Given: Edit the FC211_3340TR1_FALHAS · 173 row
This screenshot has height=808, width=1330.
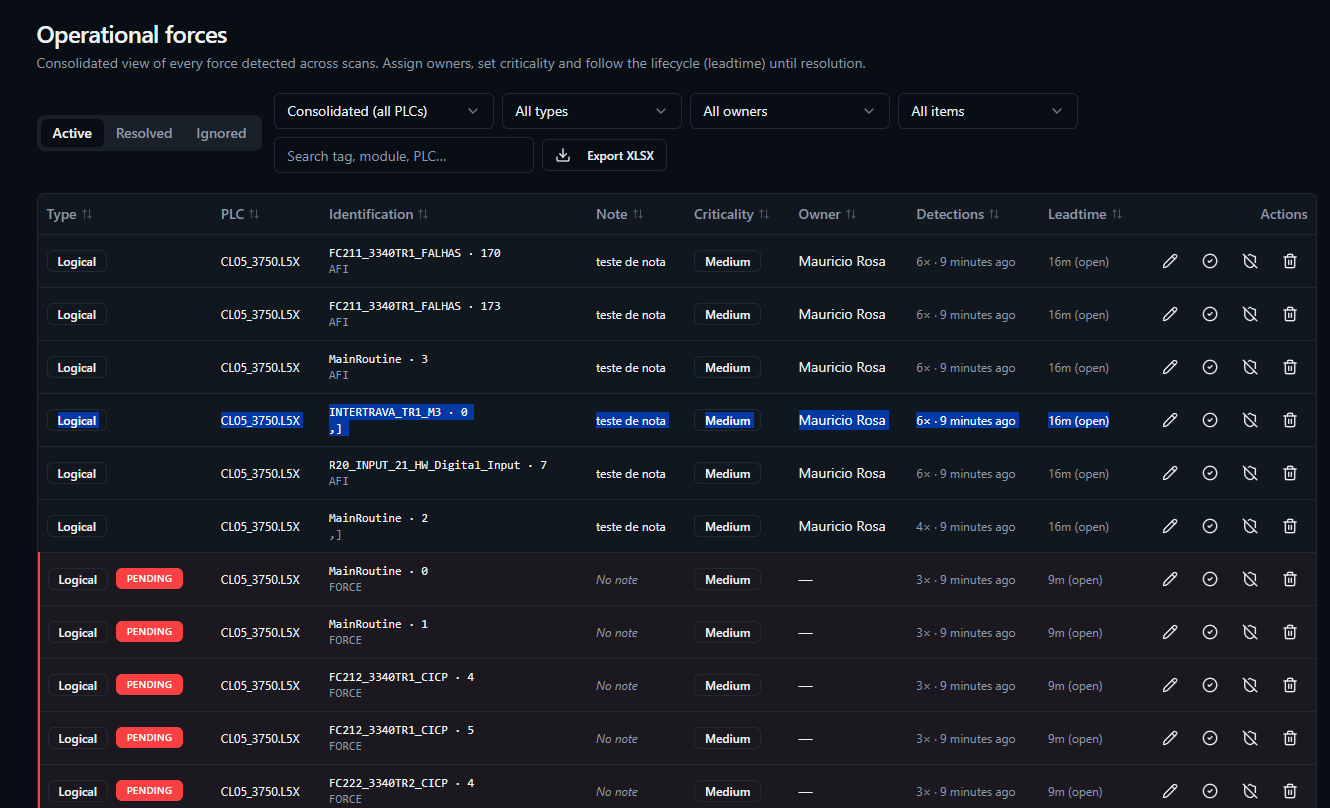Looking at the screenshot, I should 1170,314.
